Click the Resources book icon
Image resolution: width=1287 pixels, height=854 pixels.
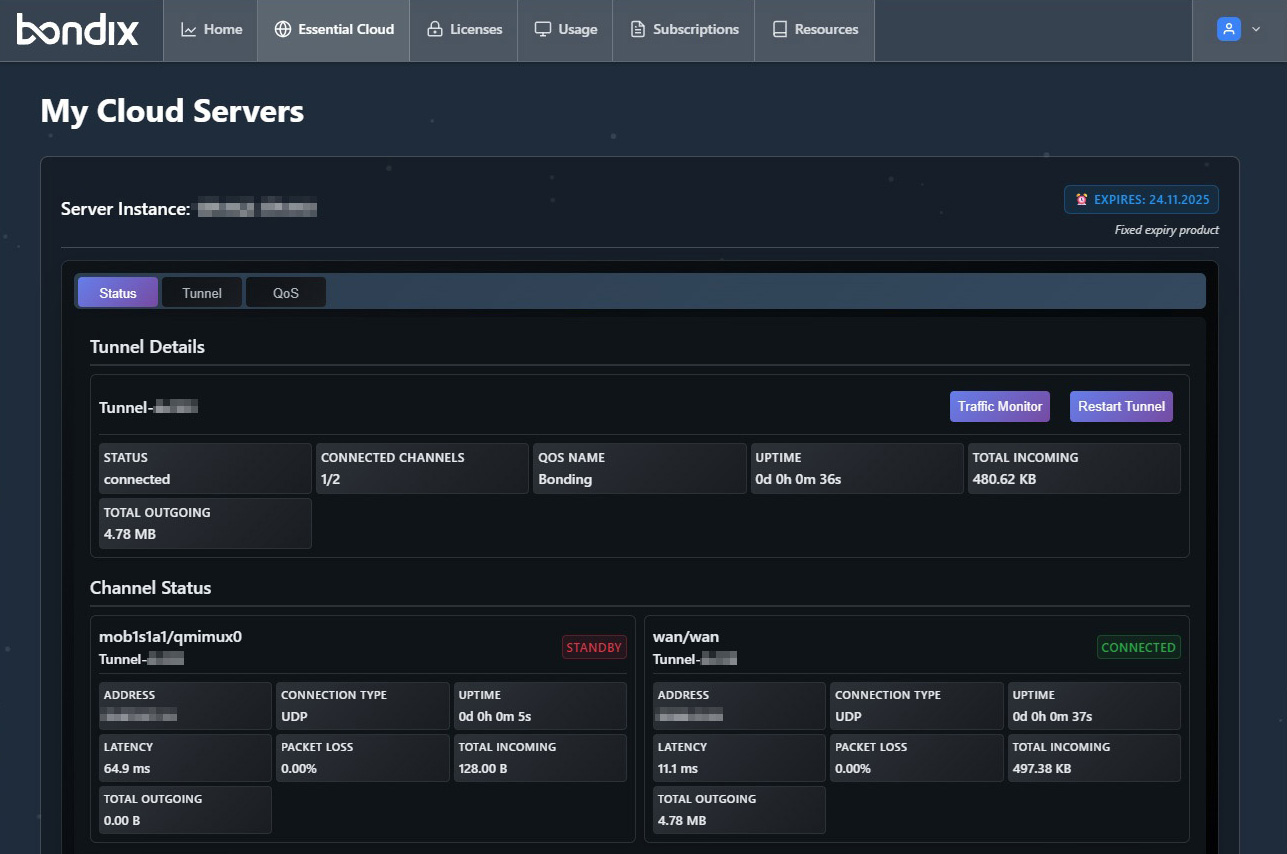coord(780,30)
